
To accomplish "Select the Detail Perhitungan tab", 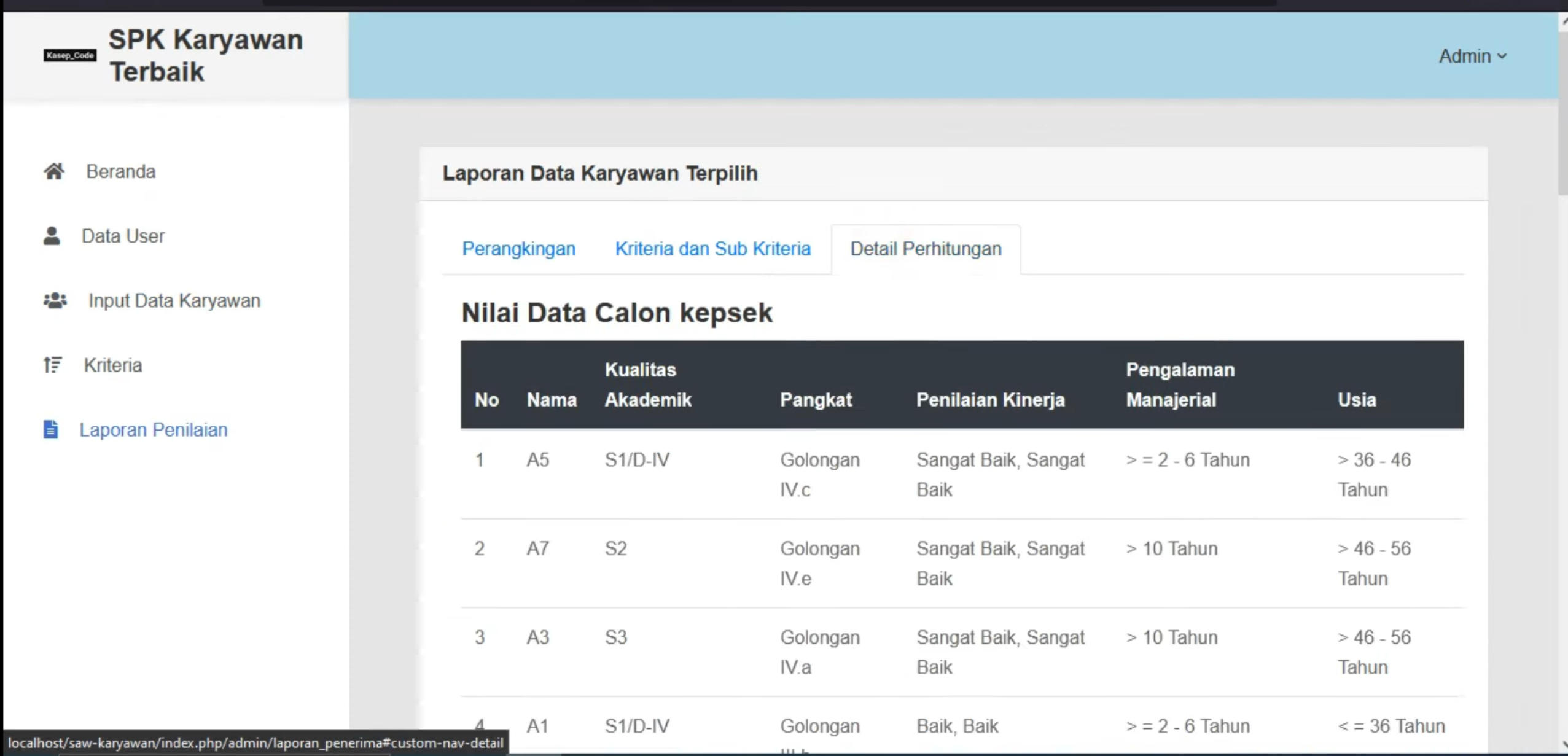I will point(926,249).
